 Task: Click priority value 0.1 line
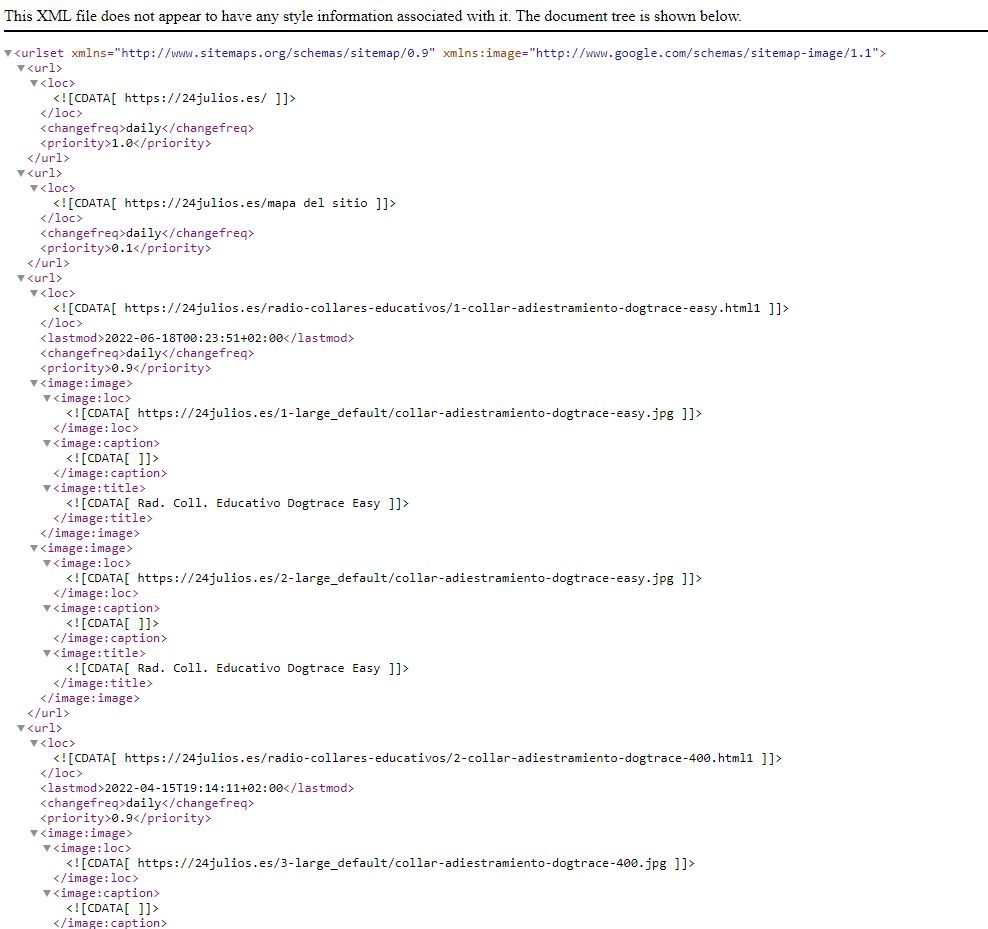pos(125,248)
